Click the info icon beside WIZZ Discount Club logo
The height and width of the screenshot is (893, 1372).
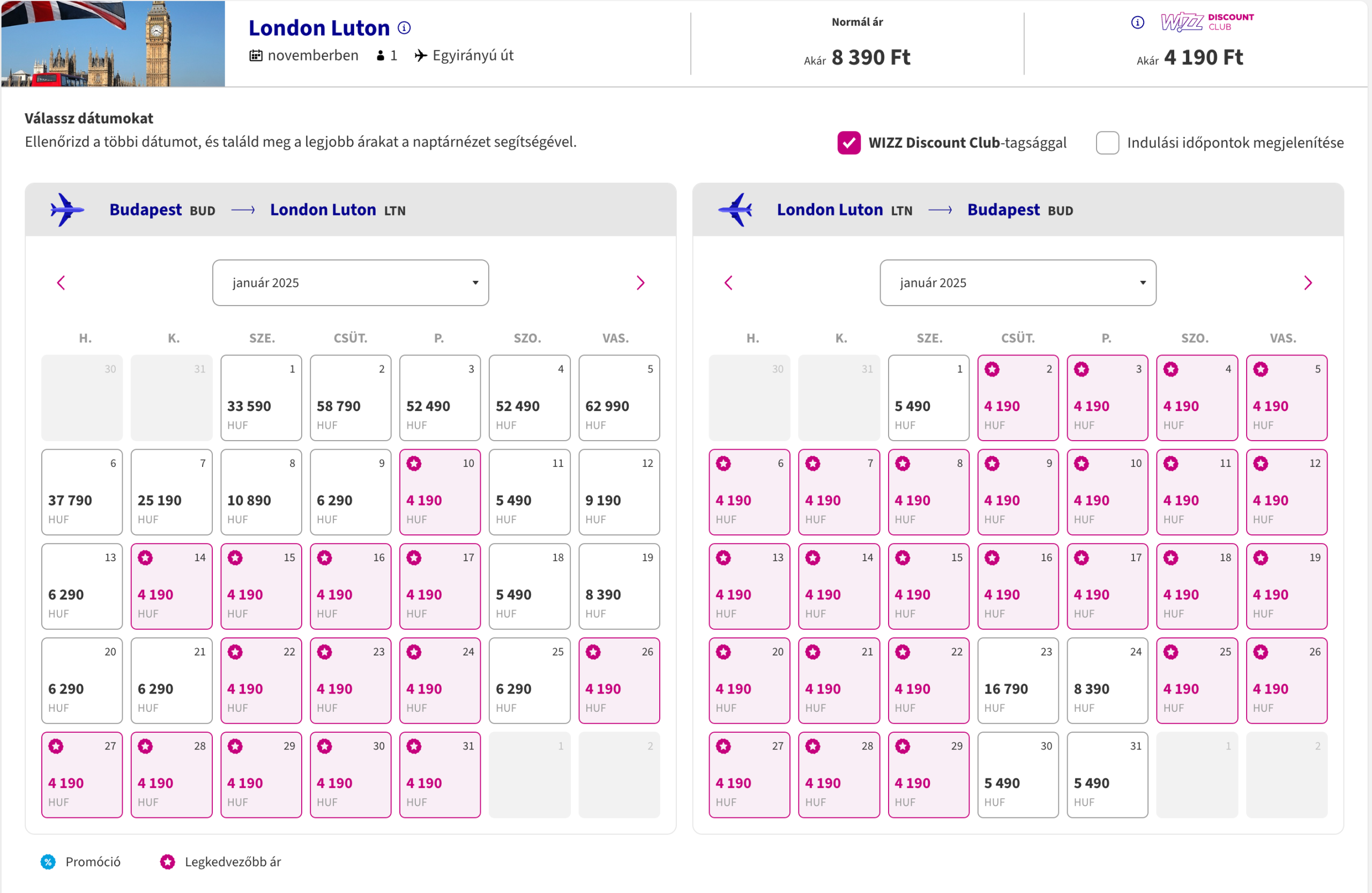[1137, 23]
